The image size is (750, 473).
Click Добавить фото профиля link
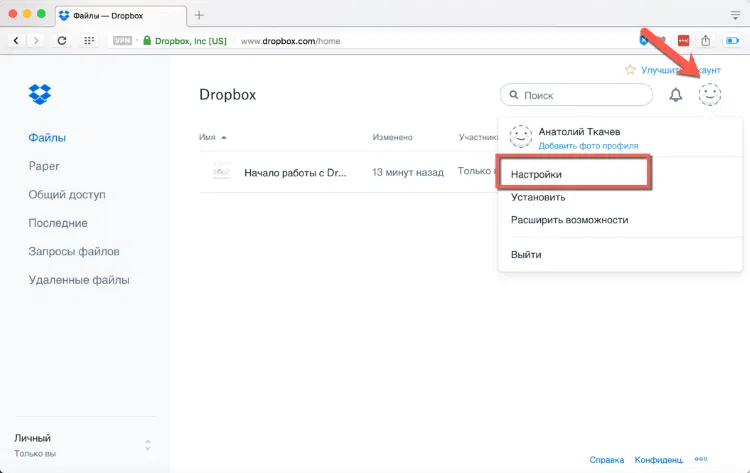coord(588,146)
